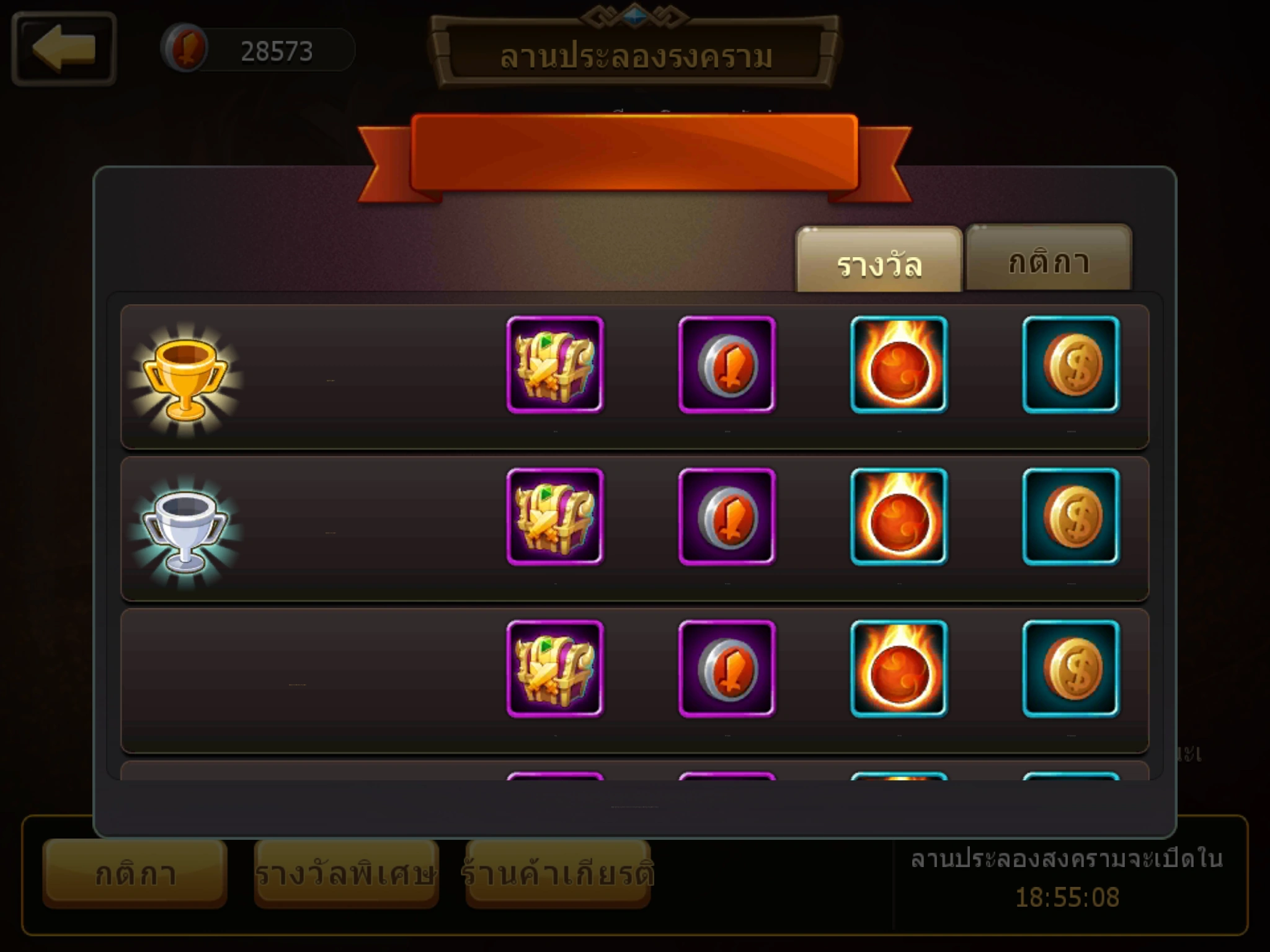Select fireball orb reward in gold trophy row
1270x952 pixels.
(x=899, y=364)
